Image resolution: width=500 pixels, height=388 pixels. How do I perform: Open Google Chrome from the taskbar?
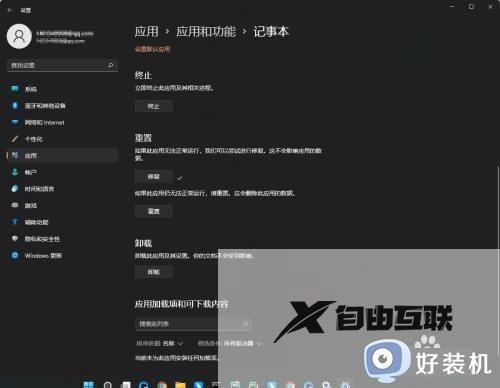coord(162,385)
